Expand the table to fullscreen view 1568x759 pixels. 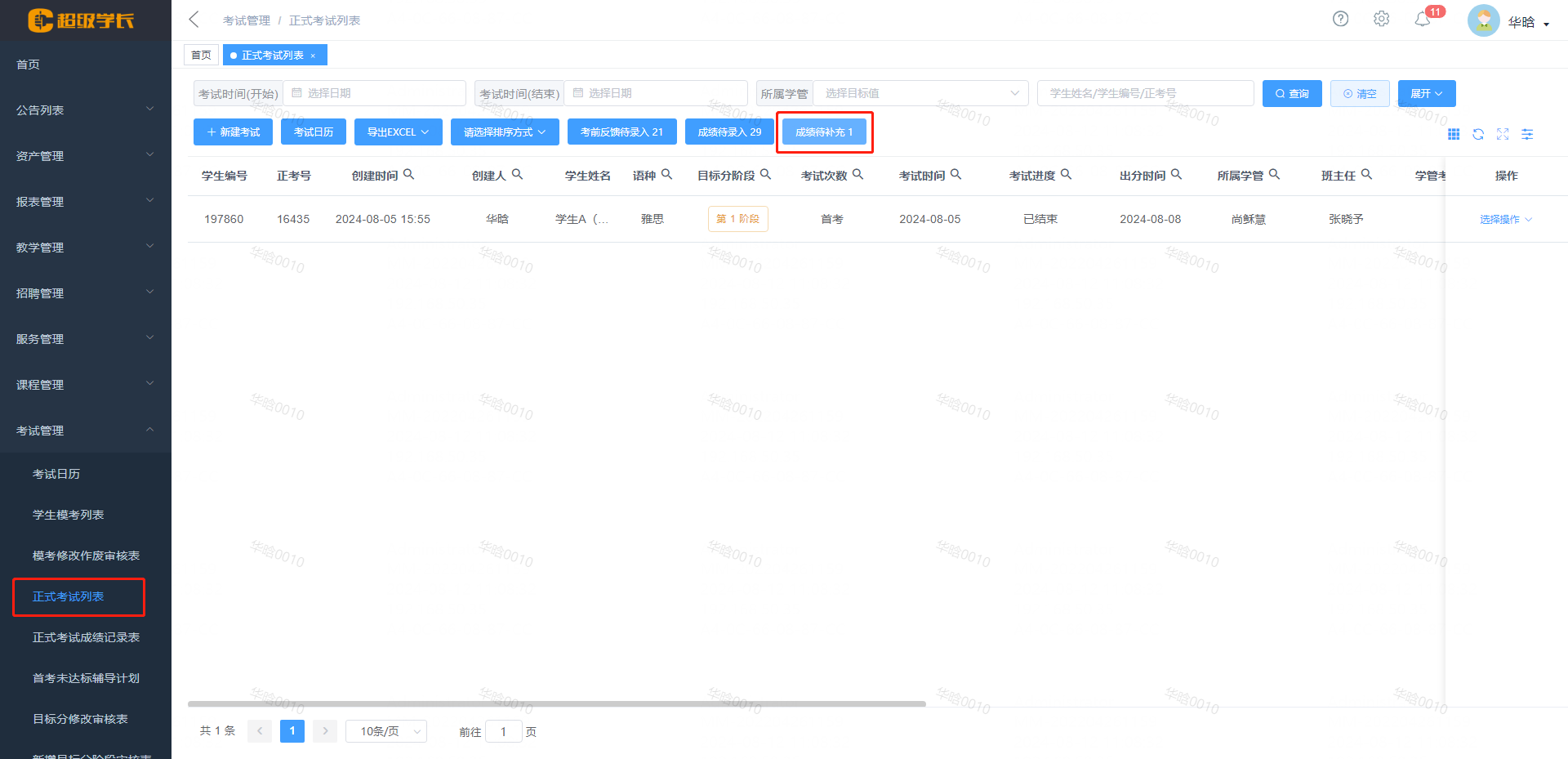click(x=1503, y=134)
